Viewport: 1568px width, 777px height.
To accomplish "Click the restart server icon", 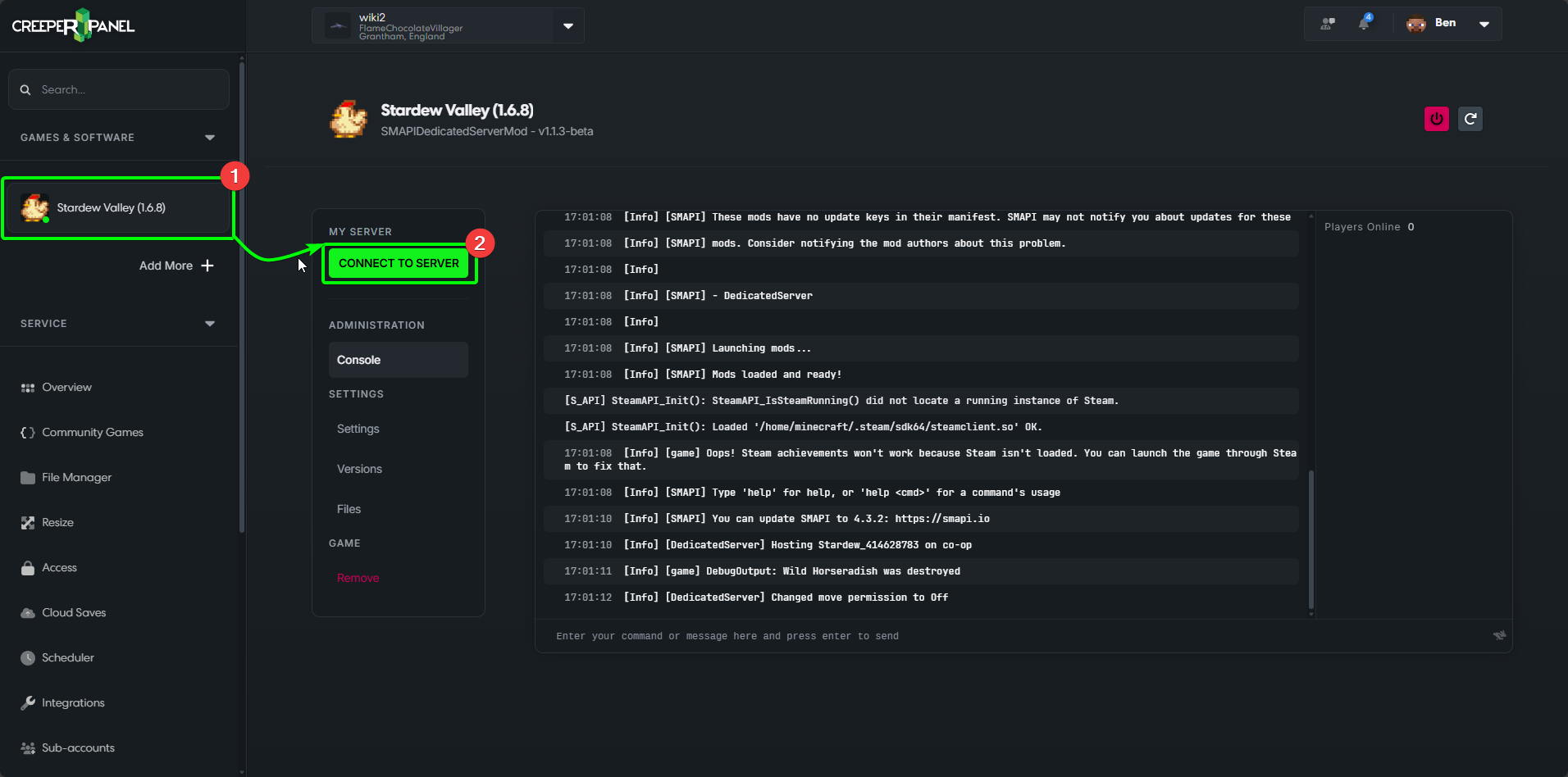I will coord(1470,119).
